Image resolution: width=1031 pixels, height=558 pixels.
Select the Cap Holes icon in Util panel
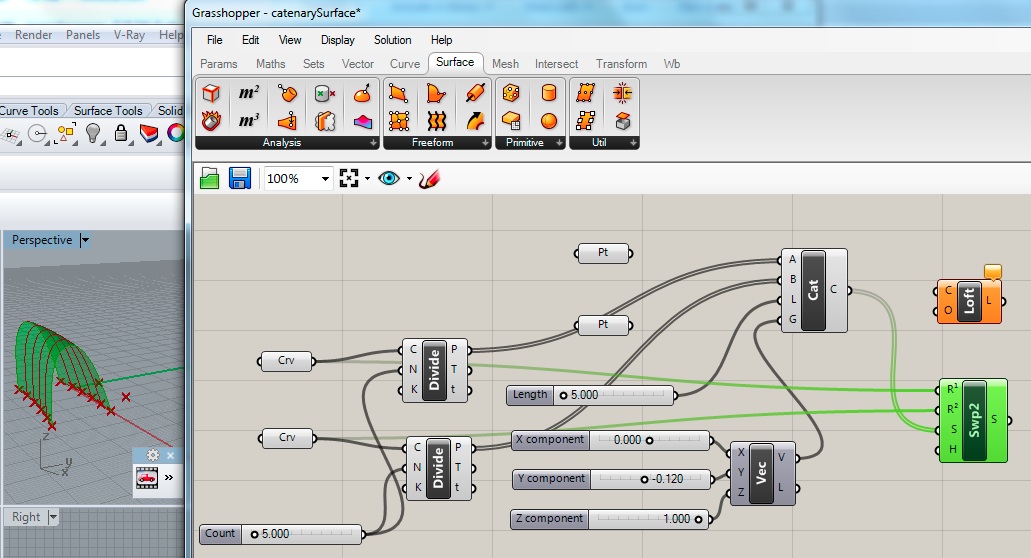coord(622,120)
